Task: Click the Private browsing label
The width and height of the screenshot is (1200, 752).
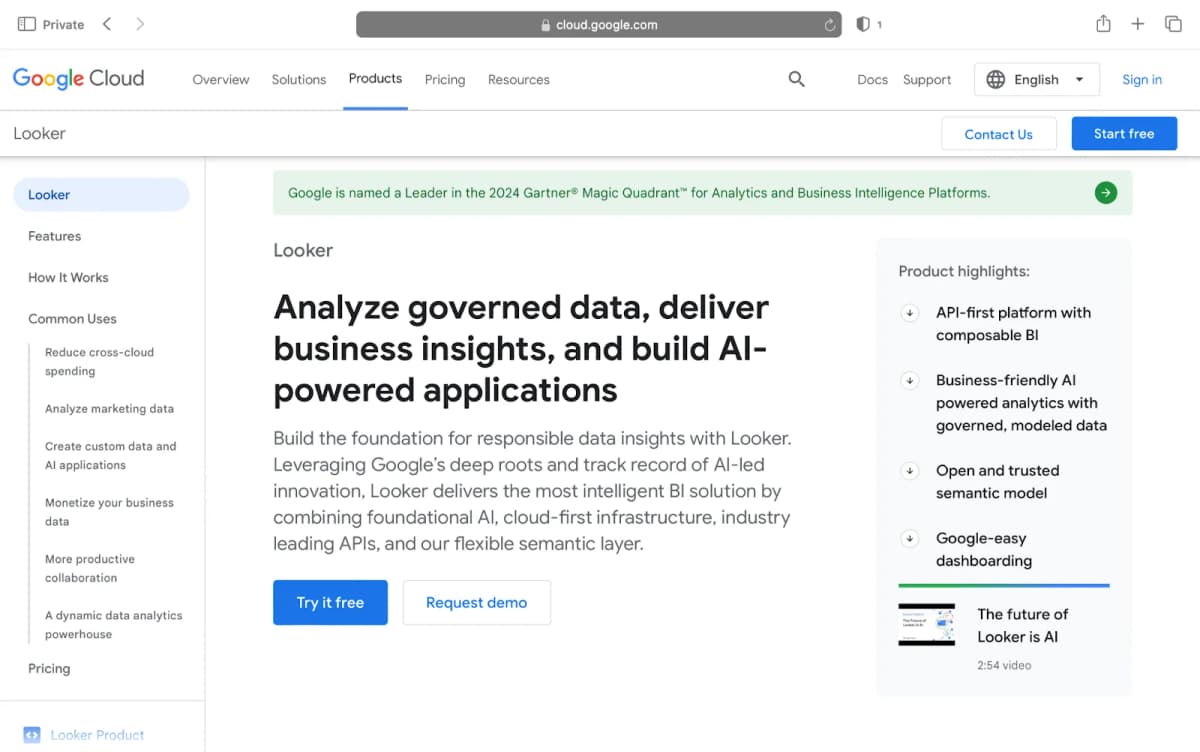Action: tap(63, 25)
